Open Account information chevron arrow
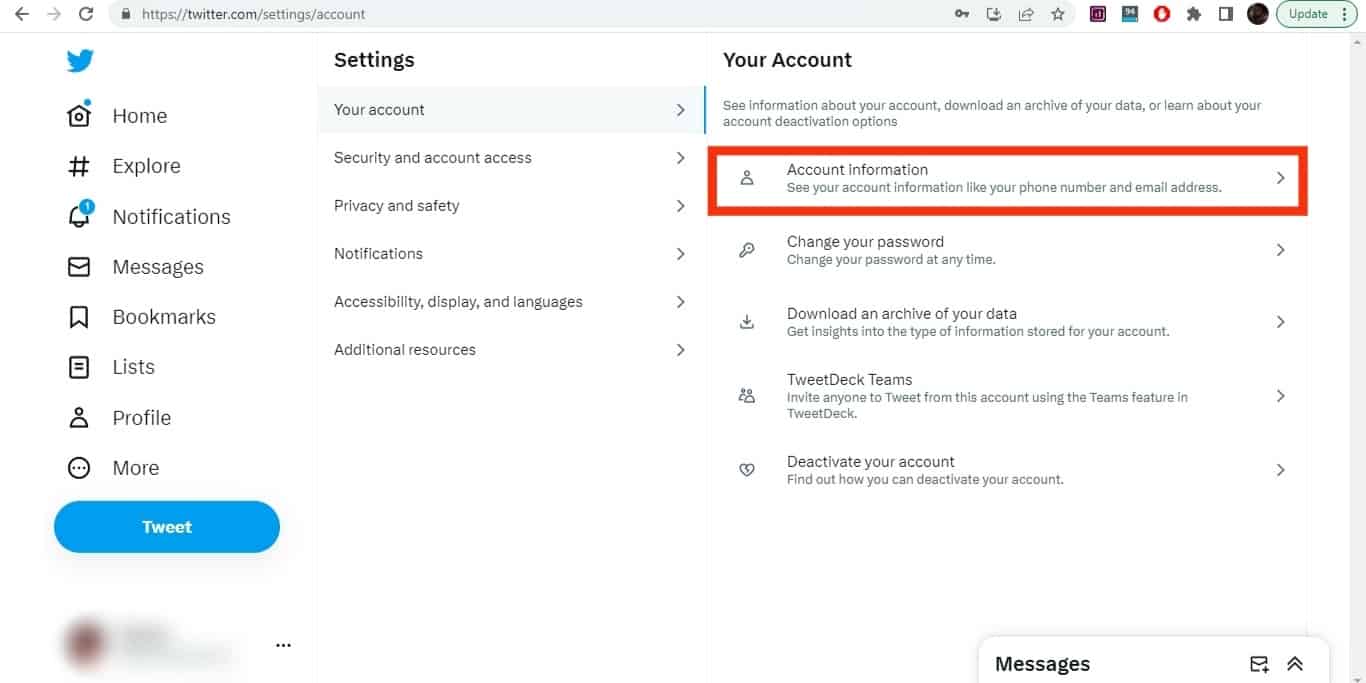Viewport: 1366px width, 683px height. [x=1280, y=178]
